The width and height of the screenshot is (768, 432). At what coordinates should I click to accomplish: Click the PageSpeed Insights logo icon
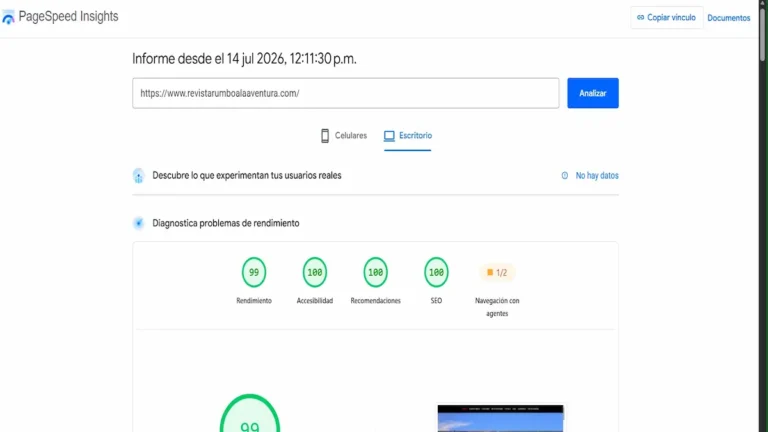tap(8, 18)
